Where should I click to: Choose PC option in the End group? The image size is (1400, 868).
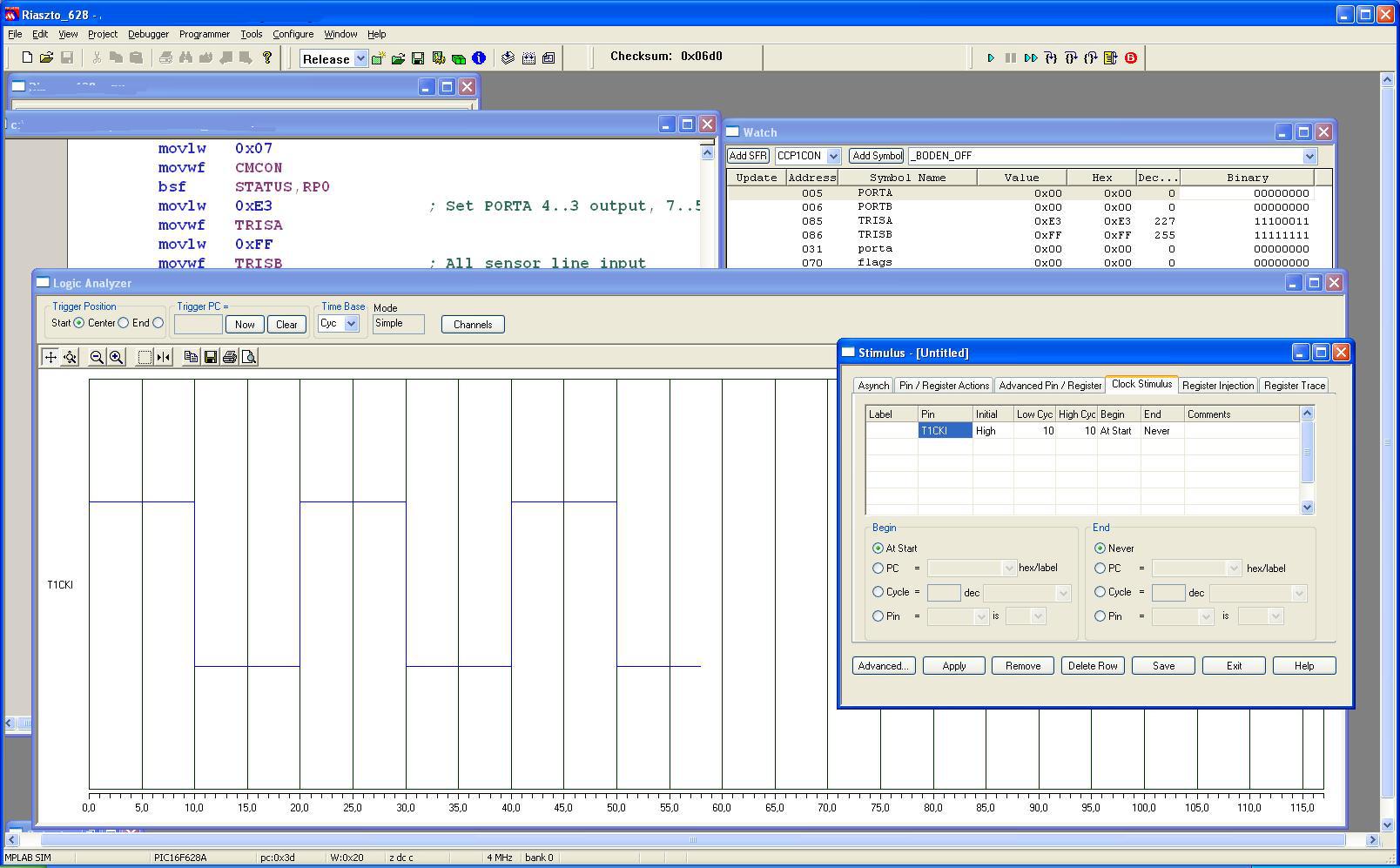point(1100,569)
